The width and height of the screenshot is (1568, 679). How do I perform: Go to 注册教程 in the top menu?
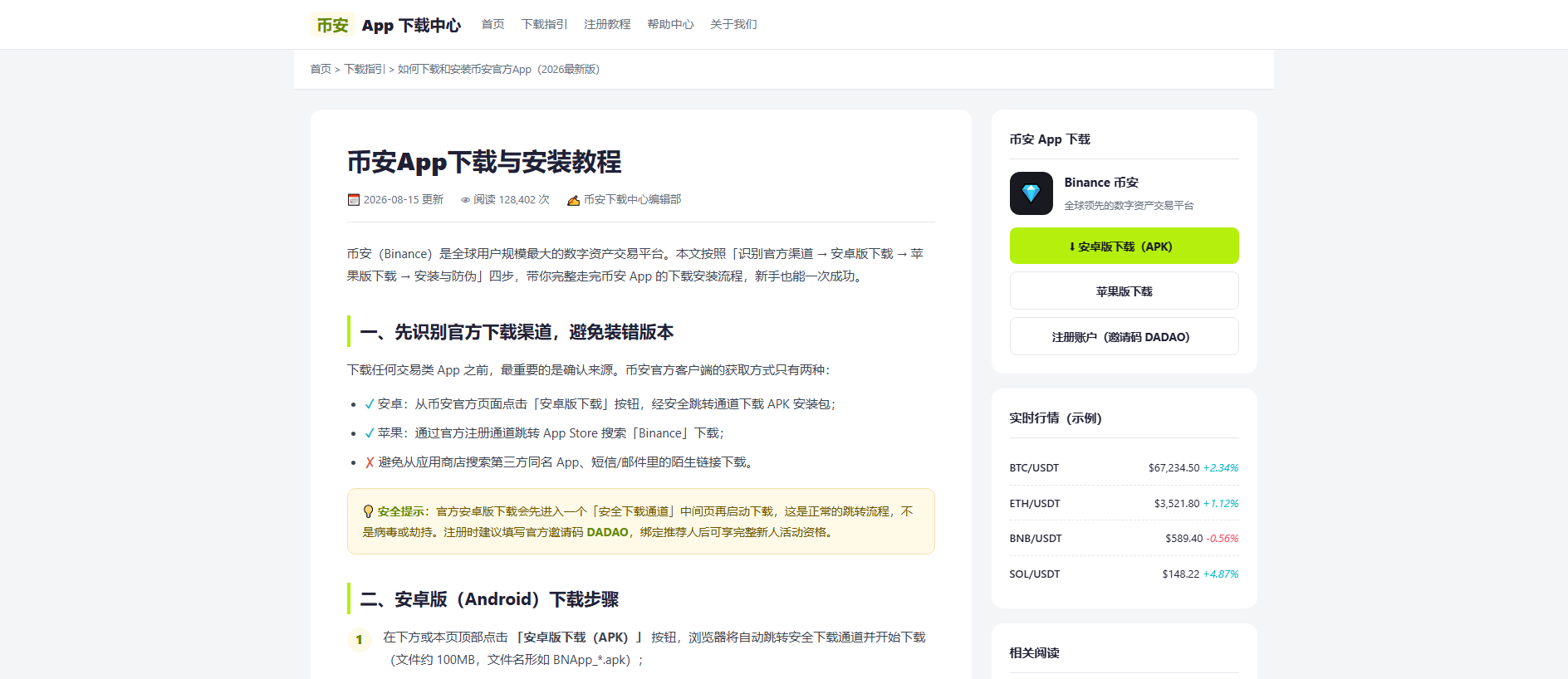pyautogui.click(x=608, y=24)
